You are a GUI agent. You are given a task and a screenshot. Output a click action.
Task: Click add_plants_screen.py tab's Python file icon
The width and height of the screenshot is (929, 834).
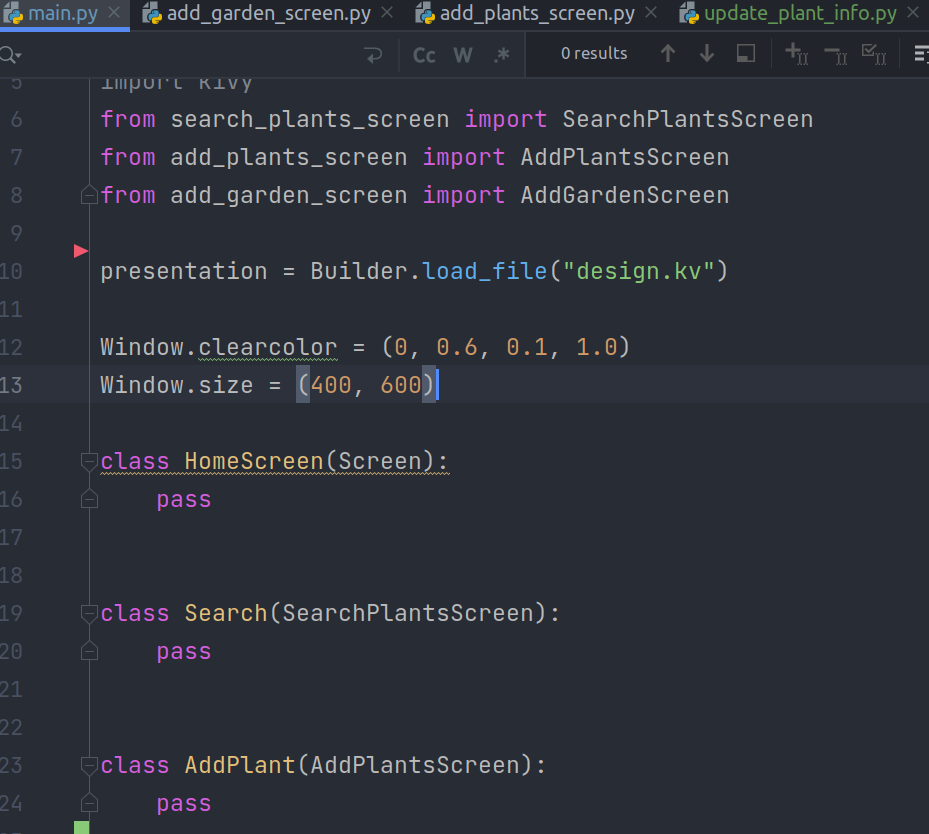tap(425, 13)
